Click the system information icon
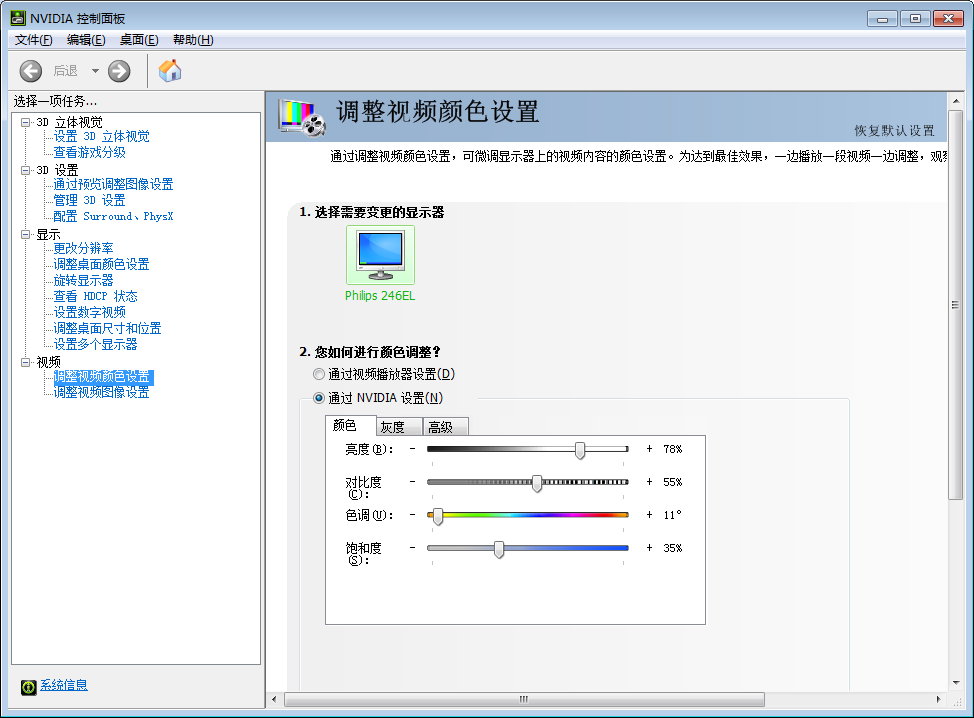The width and height of the screenshot is (974, 718). click(29, 687)
